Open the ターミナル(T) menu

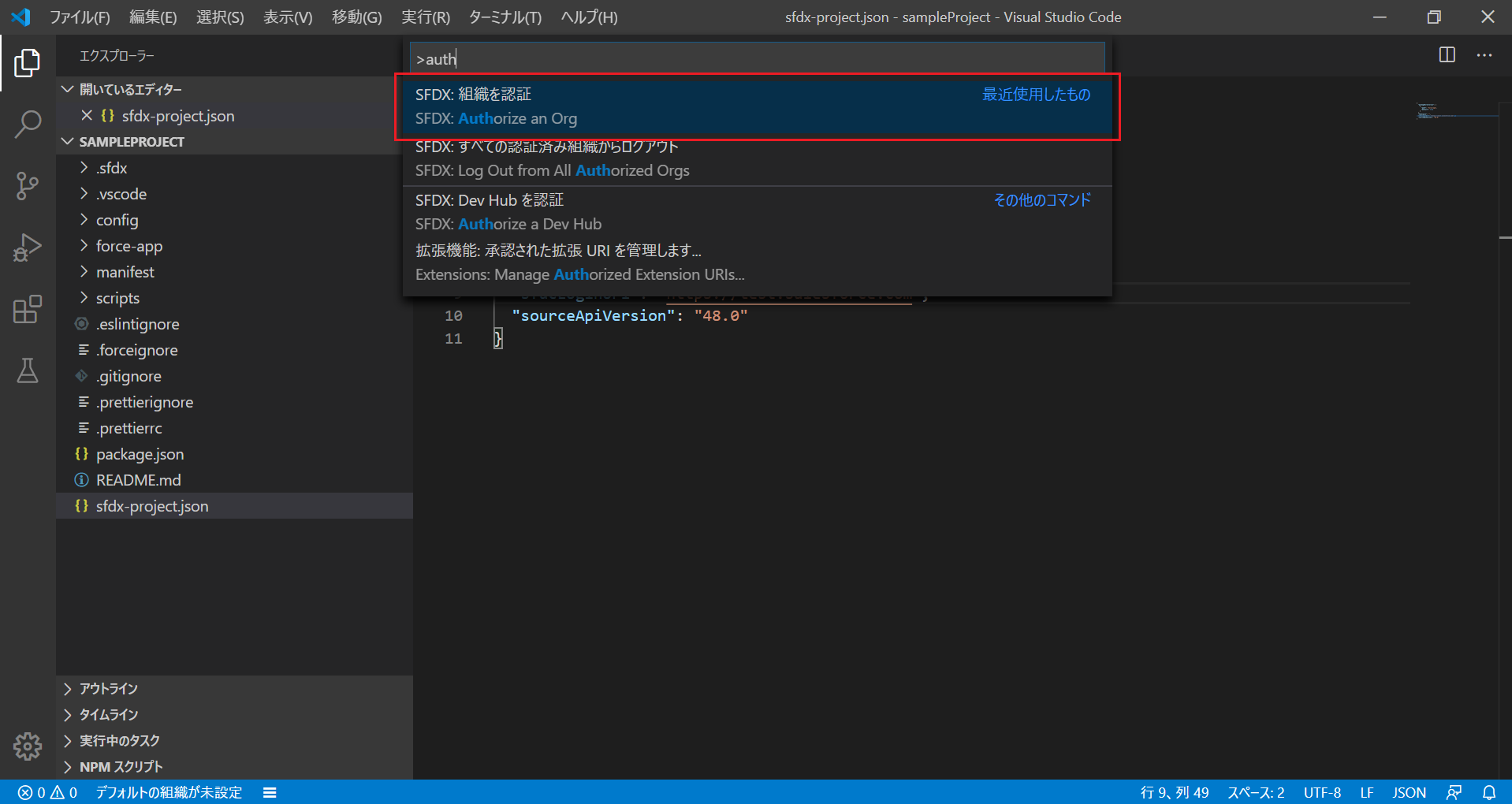pos(505,17)
